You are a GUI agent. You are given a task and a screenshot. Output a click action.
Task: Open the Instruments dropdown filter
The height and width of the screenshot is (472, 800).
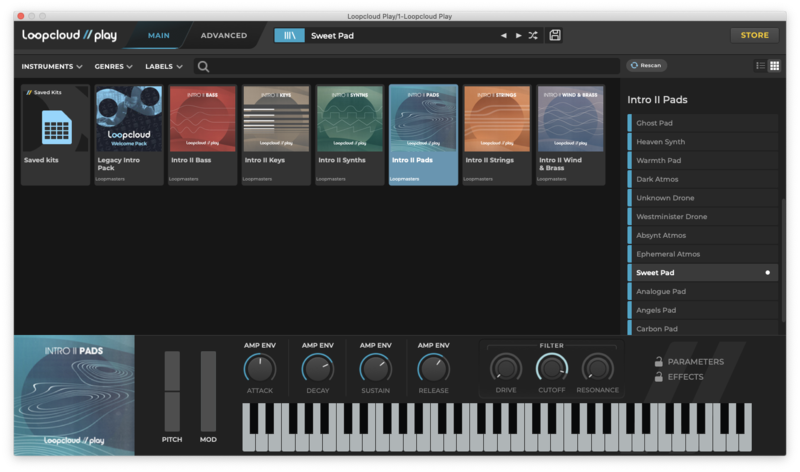point(52,67)
